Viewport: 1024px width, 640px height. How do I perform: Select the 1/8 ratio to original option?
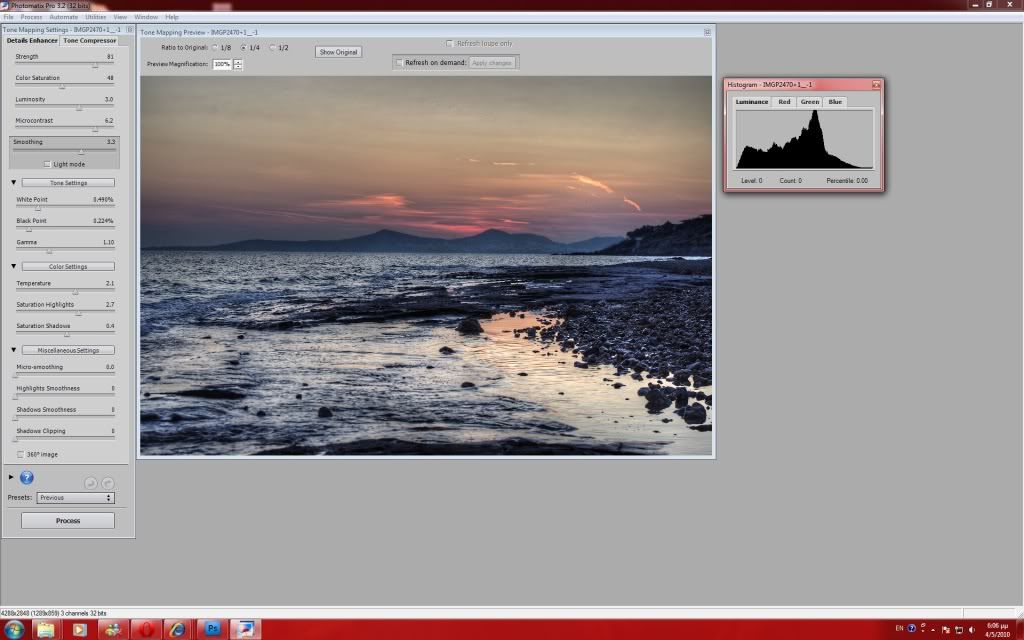click(x=215, y=48)
